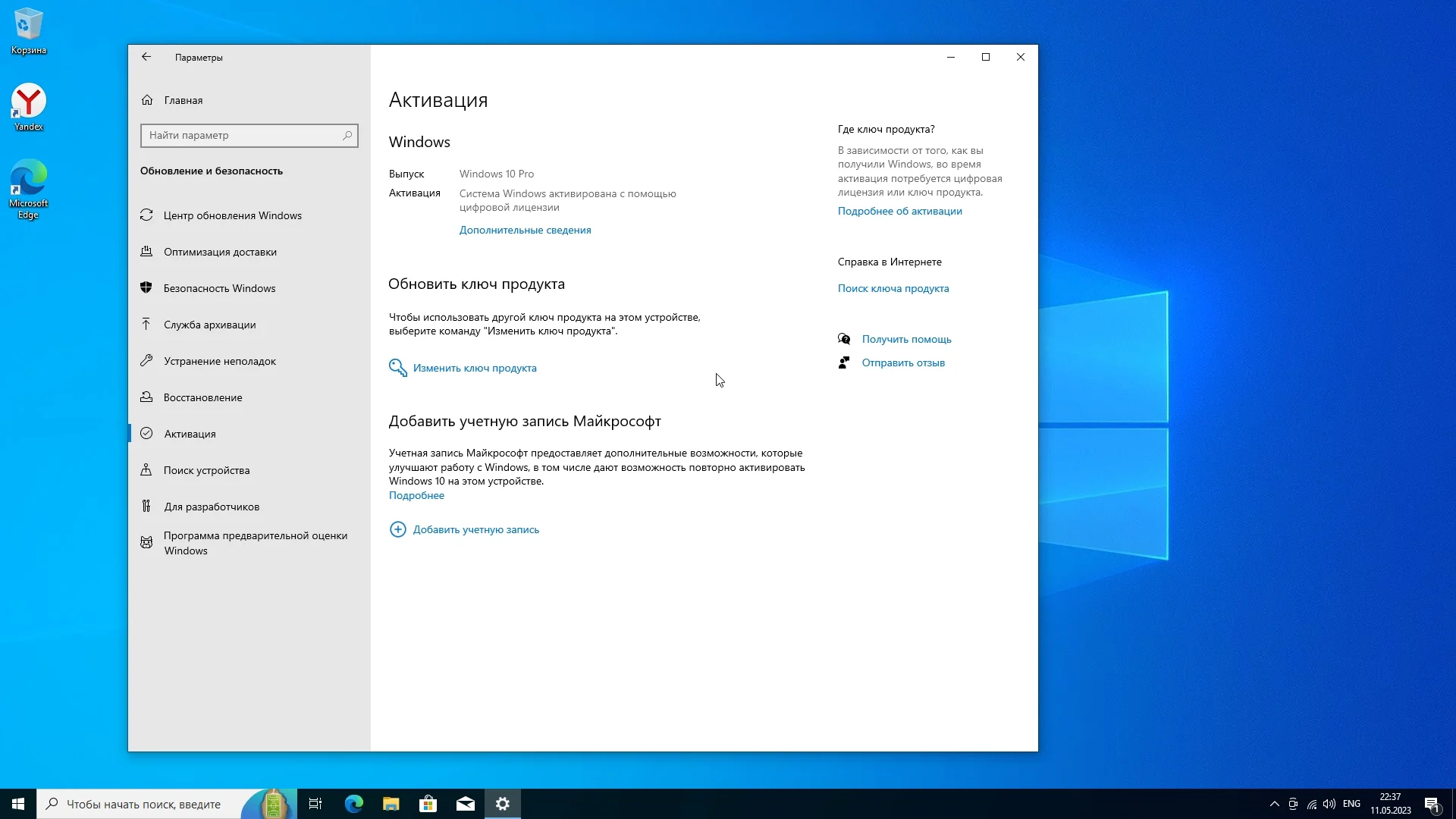Open Главная home page
The height and width of the screenshot is (819, 1456).
pyautogui.click(x=183, y=100)
